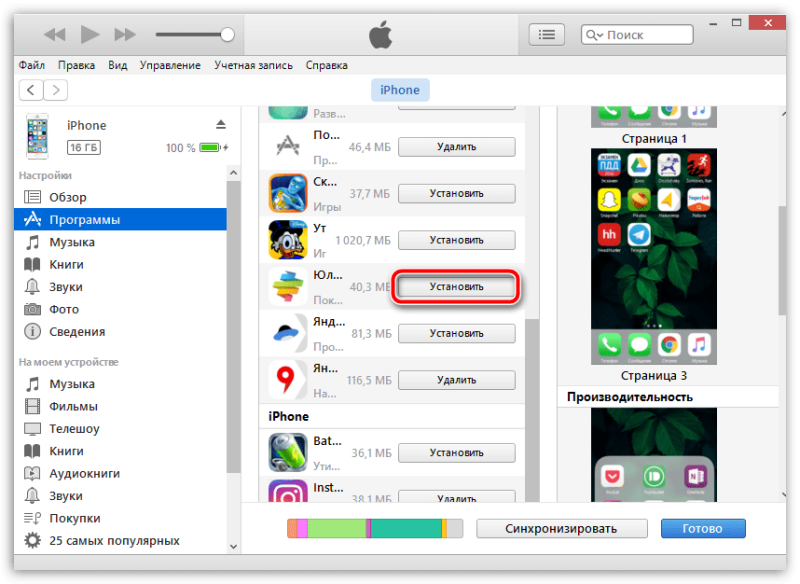
Task: Click Установить for the 81,3 МБ Янд app
Action: (x=457, y=334)
